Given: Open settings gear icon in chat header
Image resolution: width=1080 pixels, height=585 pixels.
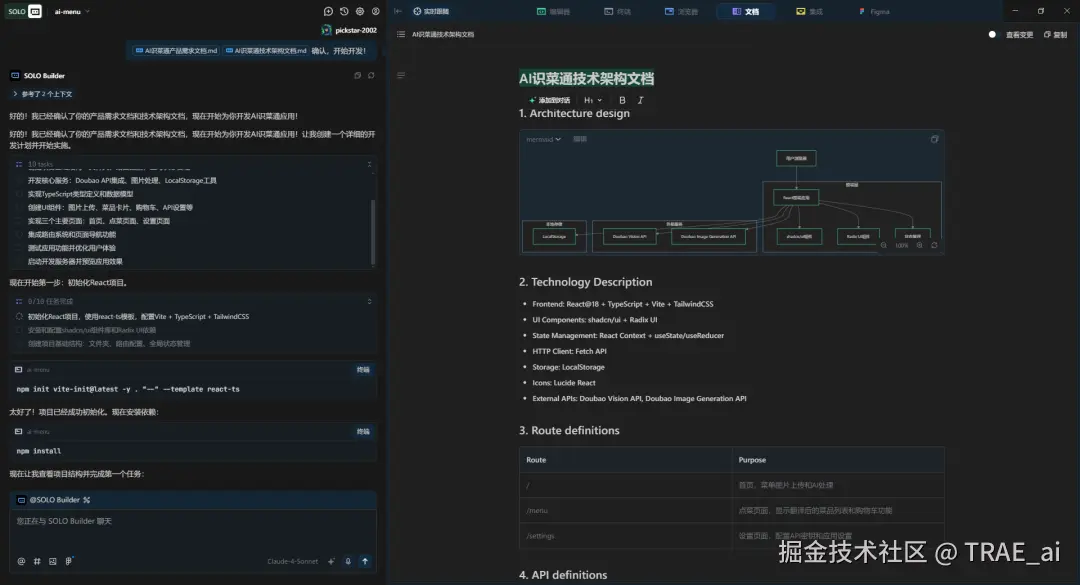Looking at the screenshot, I should tap(360, 11).
